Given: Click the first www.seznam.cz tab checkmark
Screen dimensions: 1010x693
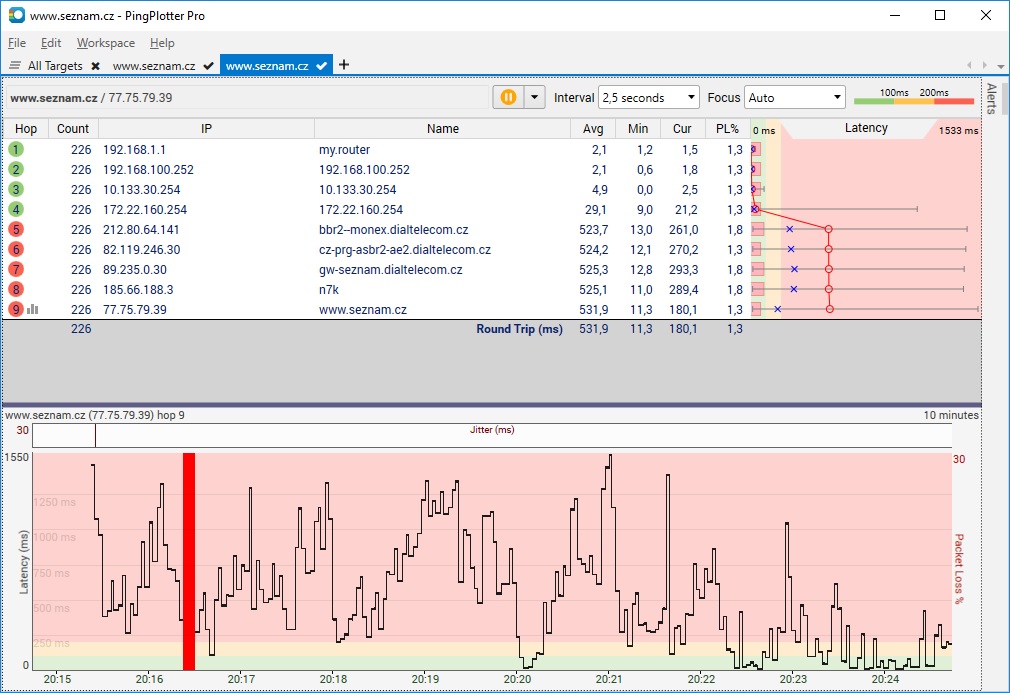Looking at the screenshot, I should point(208,66).
